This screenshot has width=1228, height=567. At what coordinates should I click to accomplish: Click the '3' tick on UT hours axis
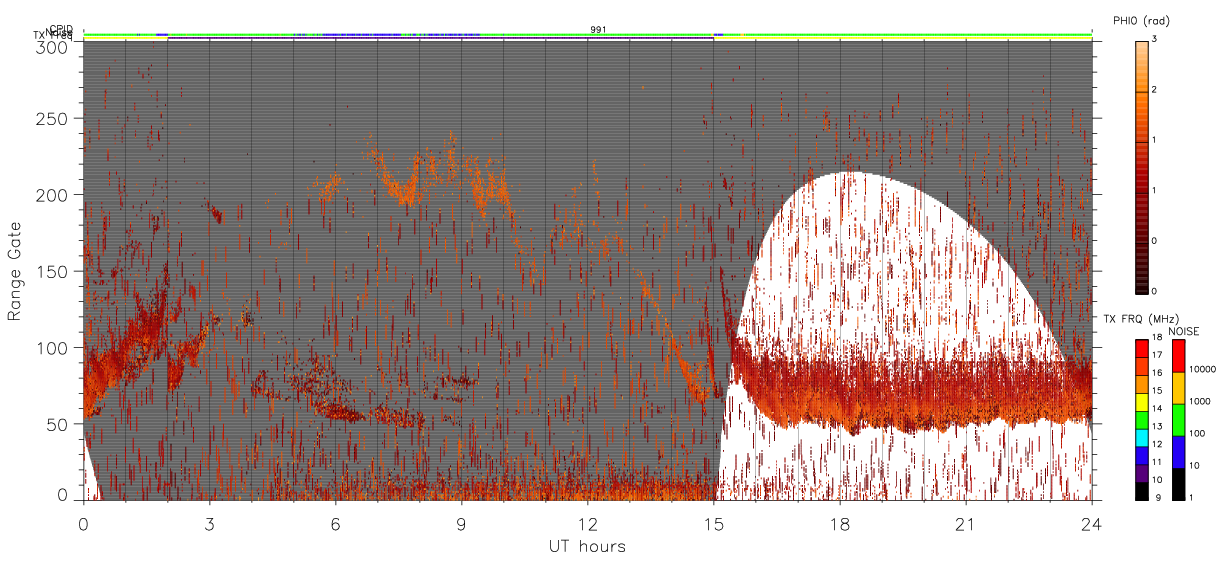tap(210, 523)
